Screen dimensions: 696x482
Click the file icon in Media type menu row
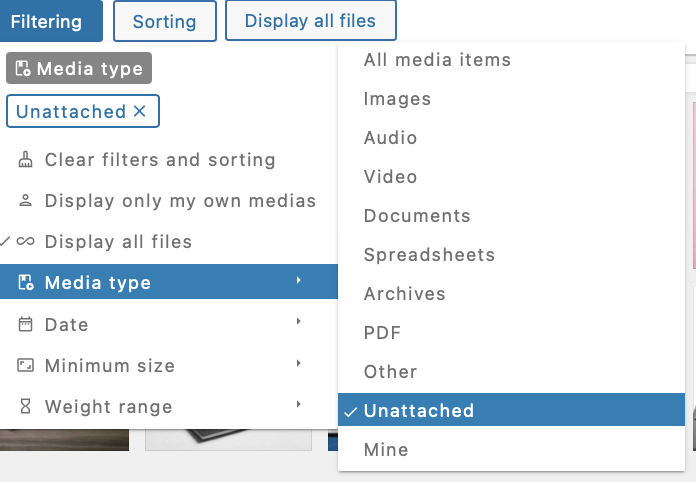[25, 283]
